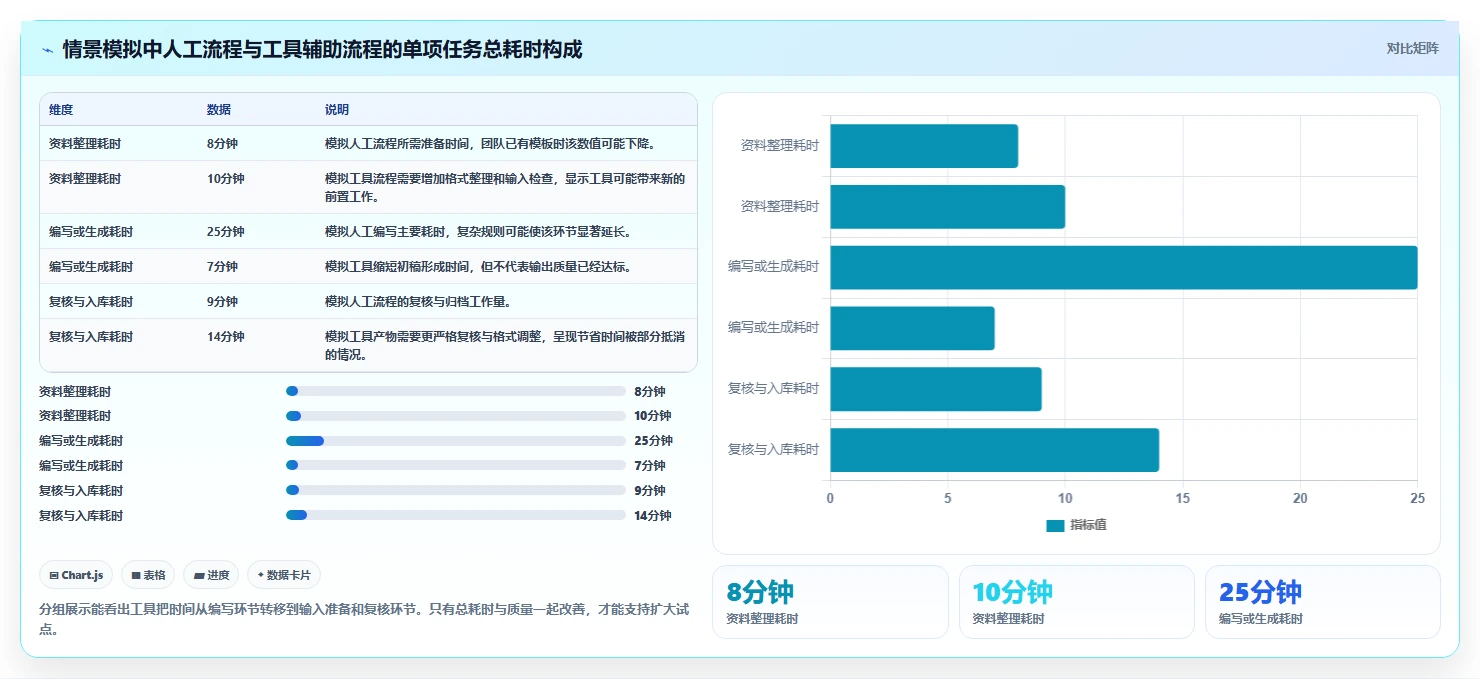Click the x-axis tick label 20
The image size is (1480, 679).
tap(1300, 498)
